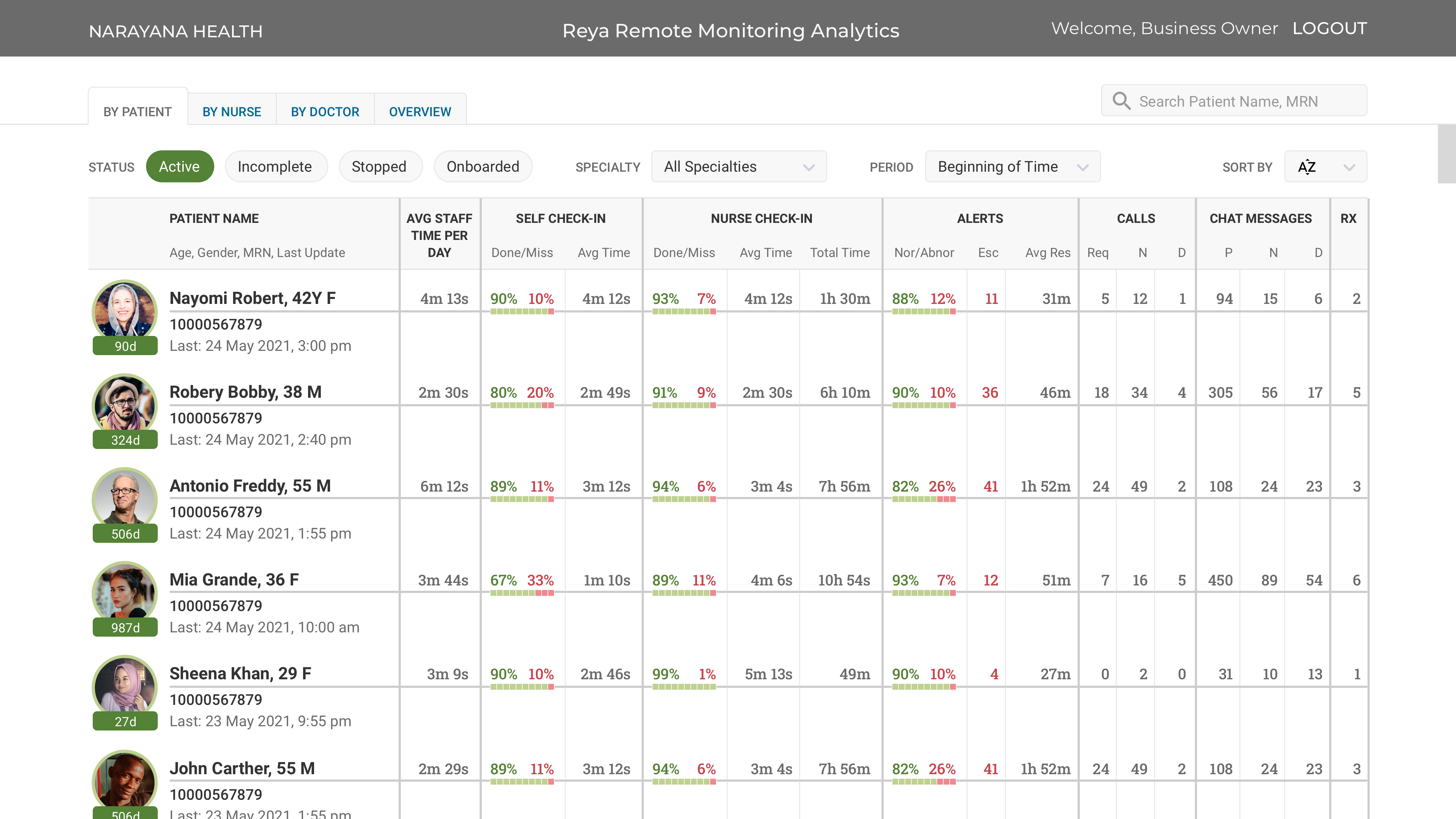Click Robery Bobby's avatar picture
This screenshot has height=819, width=1456.
point(124,404)
